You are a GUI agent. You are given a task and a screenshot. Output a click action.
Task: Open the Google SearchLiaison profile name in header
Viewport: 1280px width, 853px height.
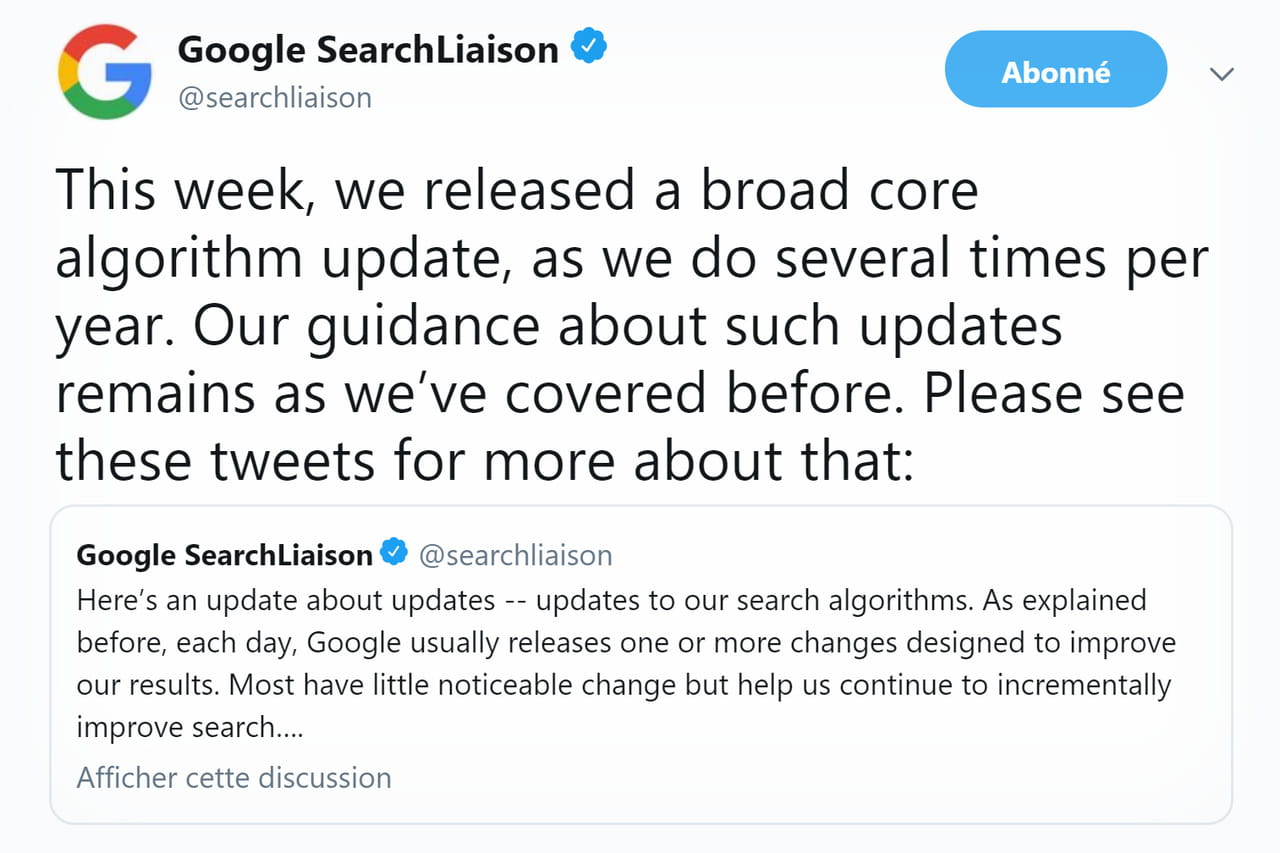pyautogui.click(x=368, y=48)
